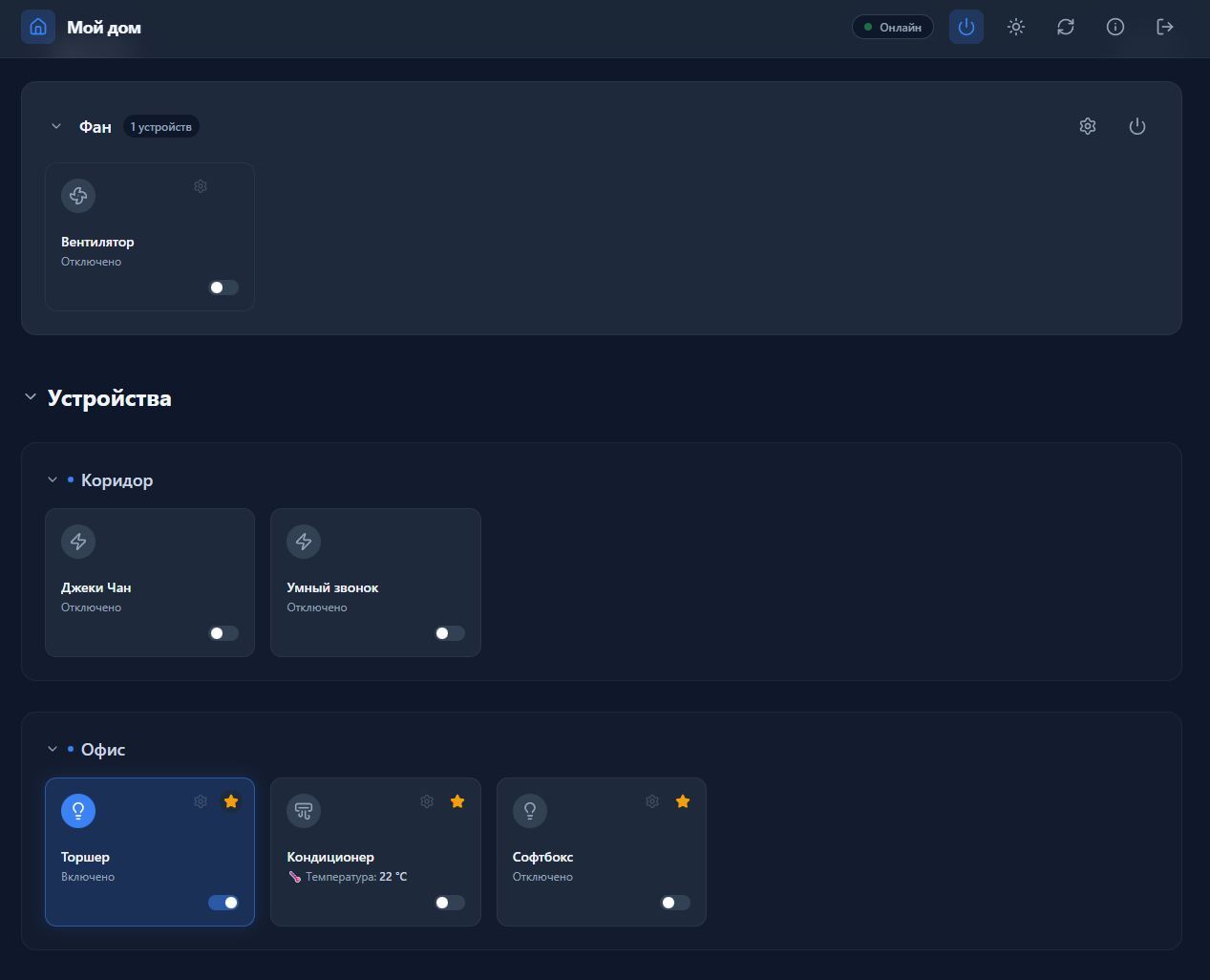Collapse the Фан group chevron
1210x980 pixels.
(x=56, y=126)
